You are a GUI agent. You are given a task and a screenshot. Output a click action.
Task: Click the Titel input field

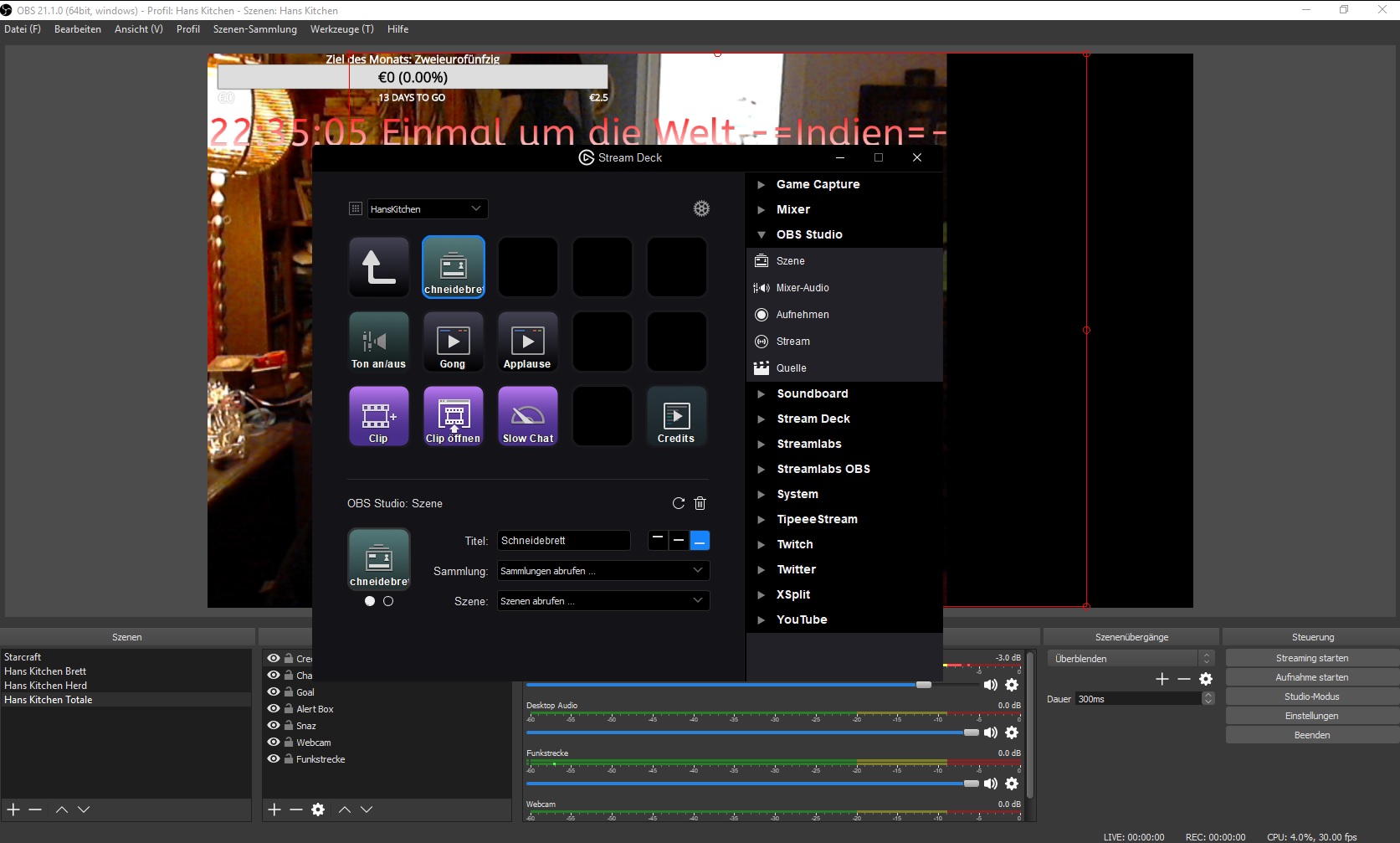coord(563,541)
